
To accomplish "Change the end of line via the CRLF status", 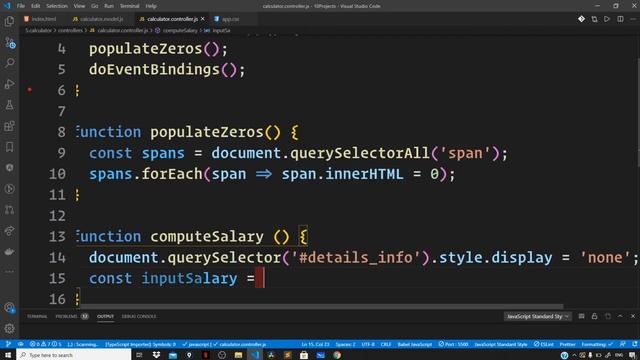I will point(386,344).
